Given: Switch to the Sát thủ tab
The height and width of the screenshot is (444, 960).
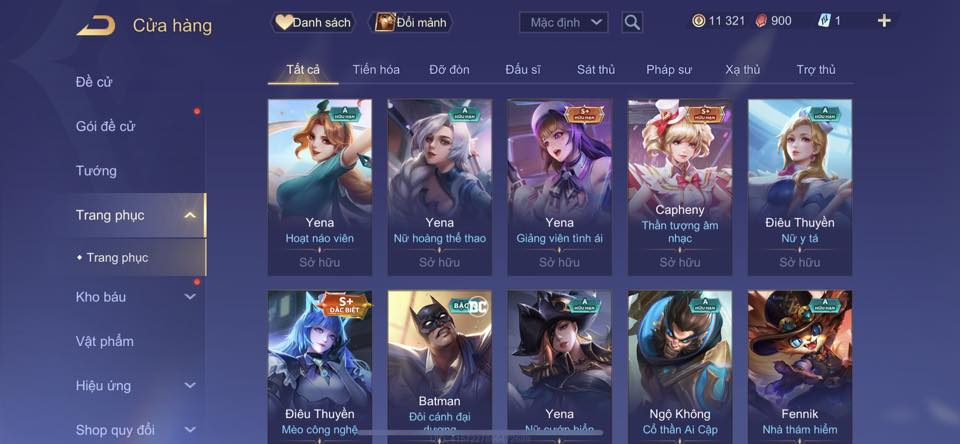Looking at the screenshot, I should 596,70.
